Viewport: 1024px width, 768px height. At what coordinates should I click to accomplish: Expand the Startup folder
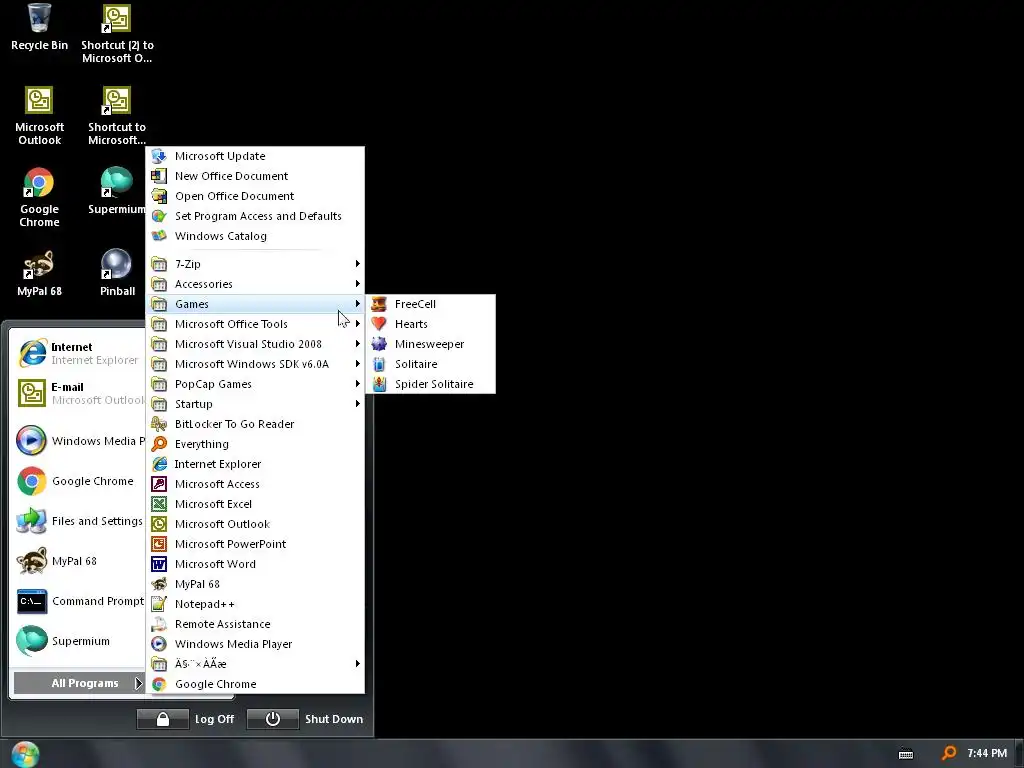coord(255,404)
